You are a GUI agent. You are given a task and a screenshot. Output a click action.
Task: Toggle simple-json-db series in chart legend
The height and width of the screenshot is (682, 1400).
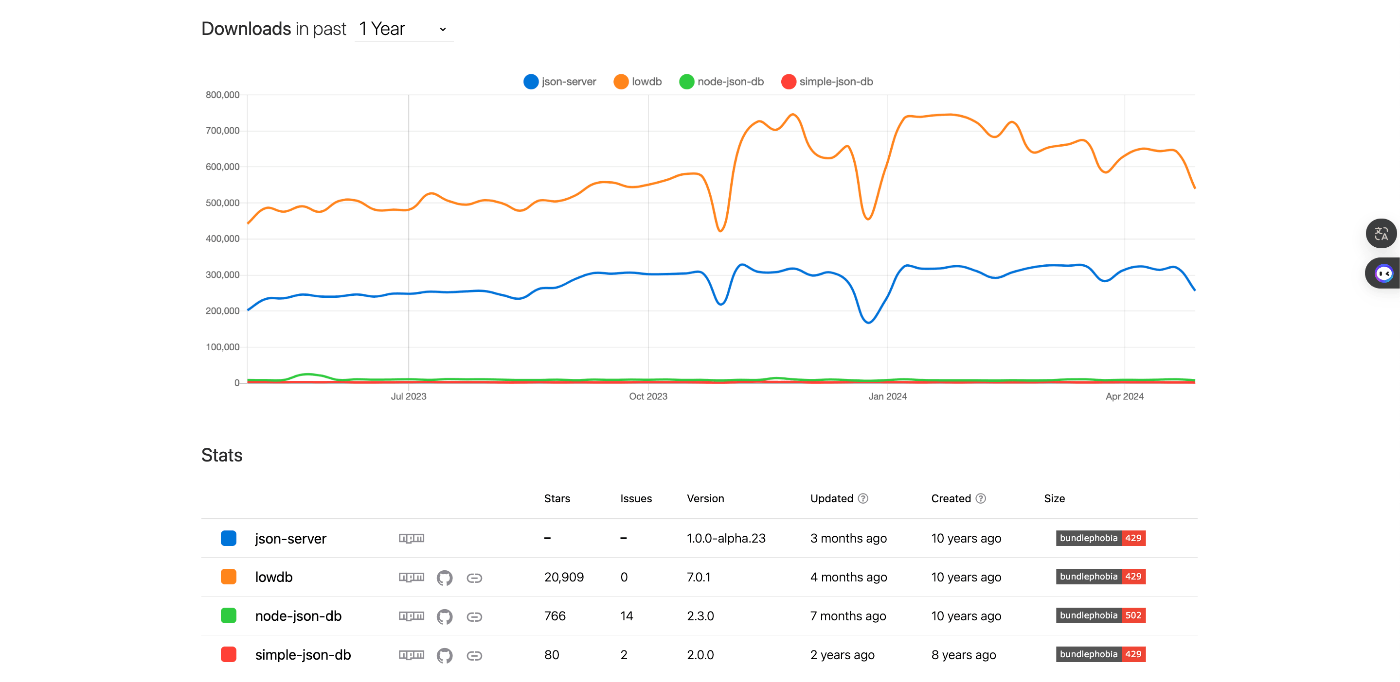pyautogui.click(x=827, y=82)
